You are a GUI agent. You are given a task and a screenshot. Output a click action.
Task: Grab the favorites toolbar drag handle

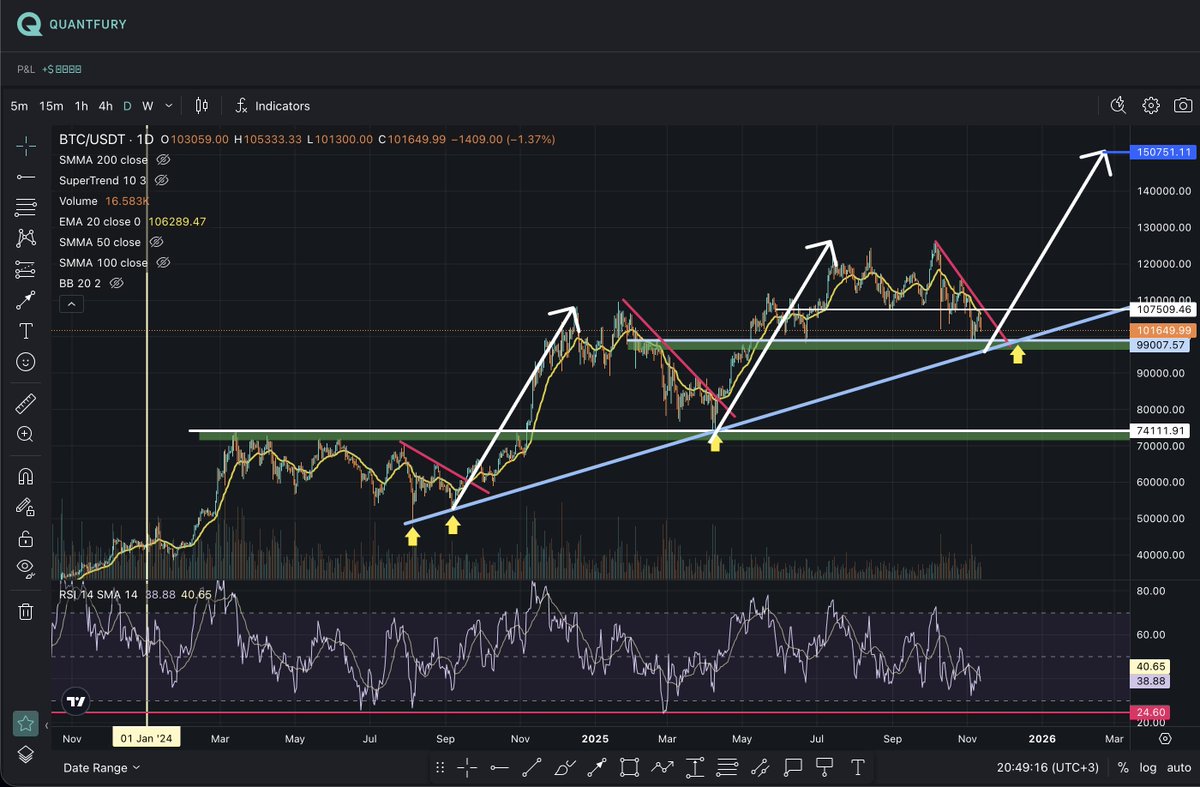pyautogui.click(x=439, y=767)
